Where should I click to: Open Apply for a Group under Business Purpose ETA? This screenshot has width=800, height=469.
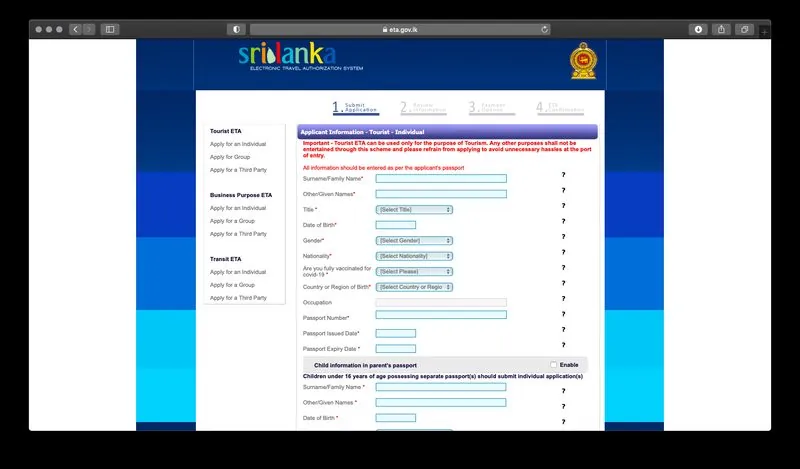[232, 221]
